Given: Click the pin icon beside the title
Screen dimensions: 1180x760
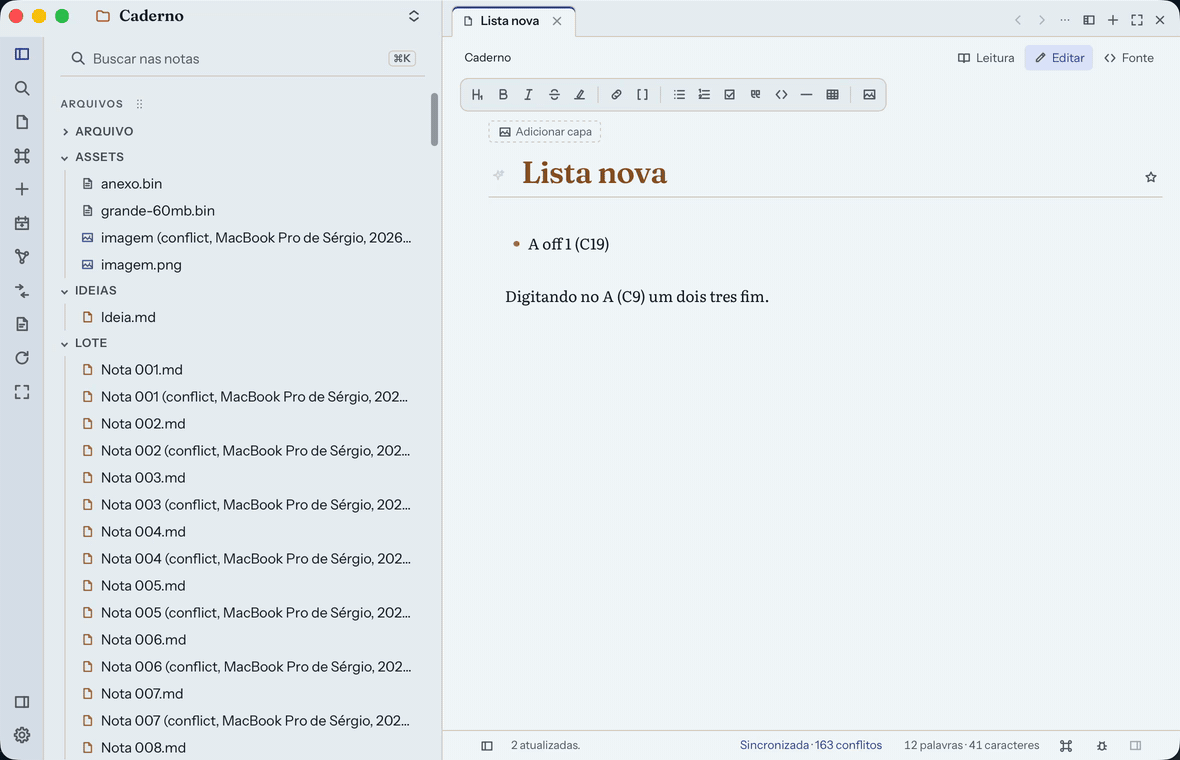Looking at the screenshot, I should click(x=498, y=175).
